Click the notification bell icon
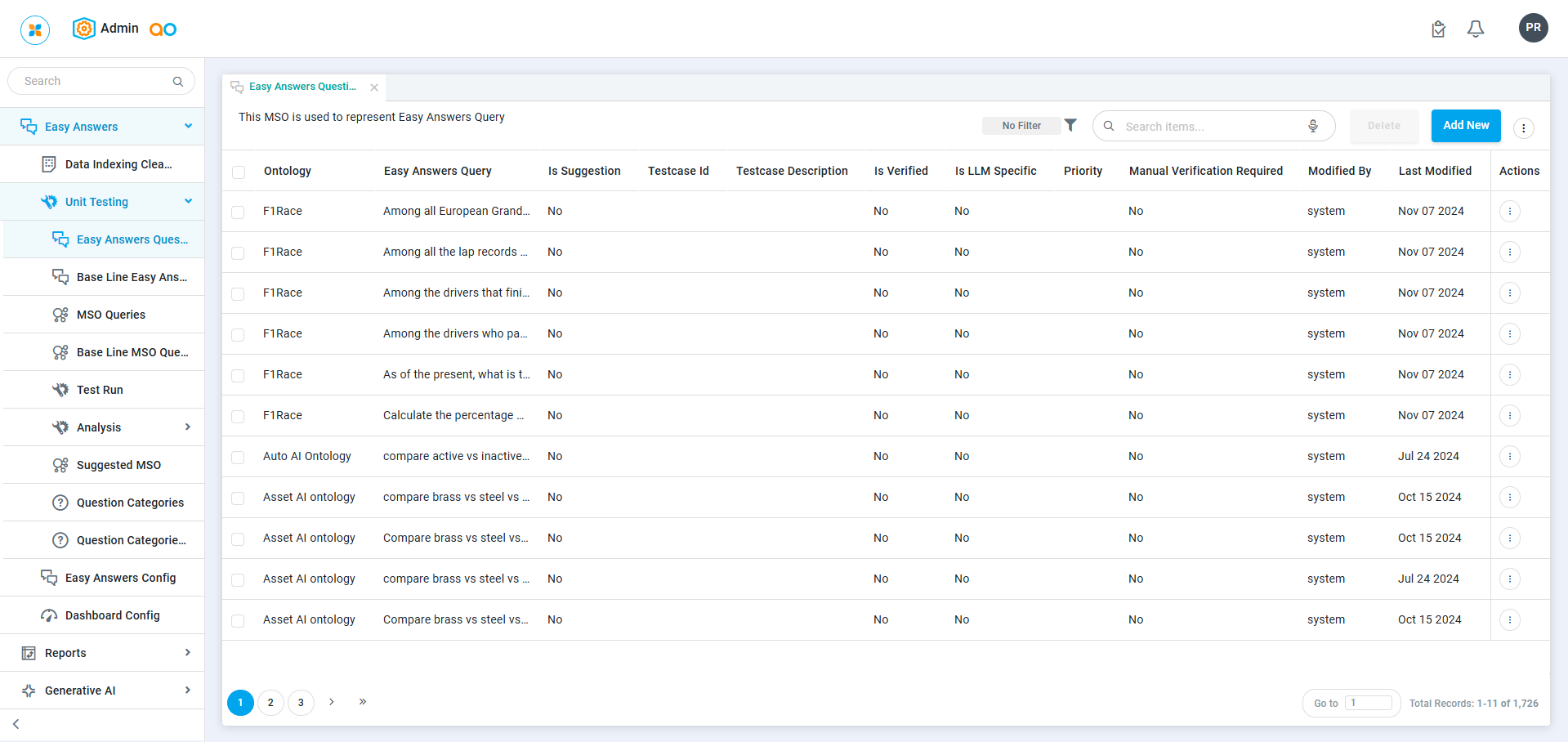The image size is (1568, 742). (1475, 29)
